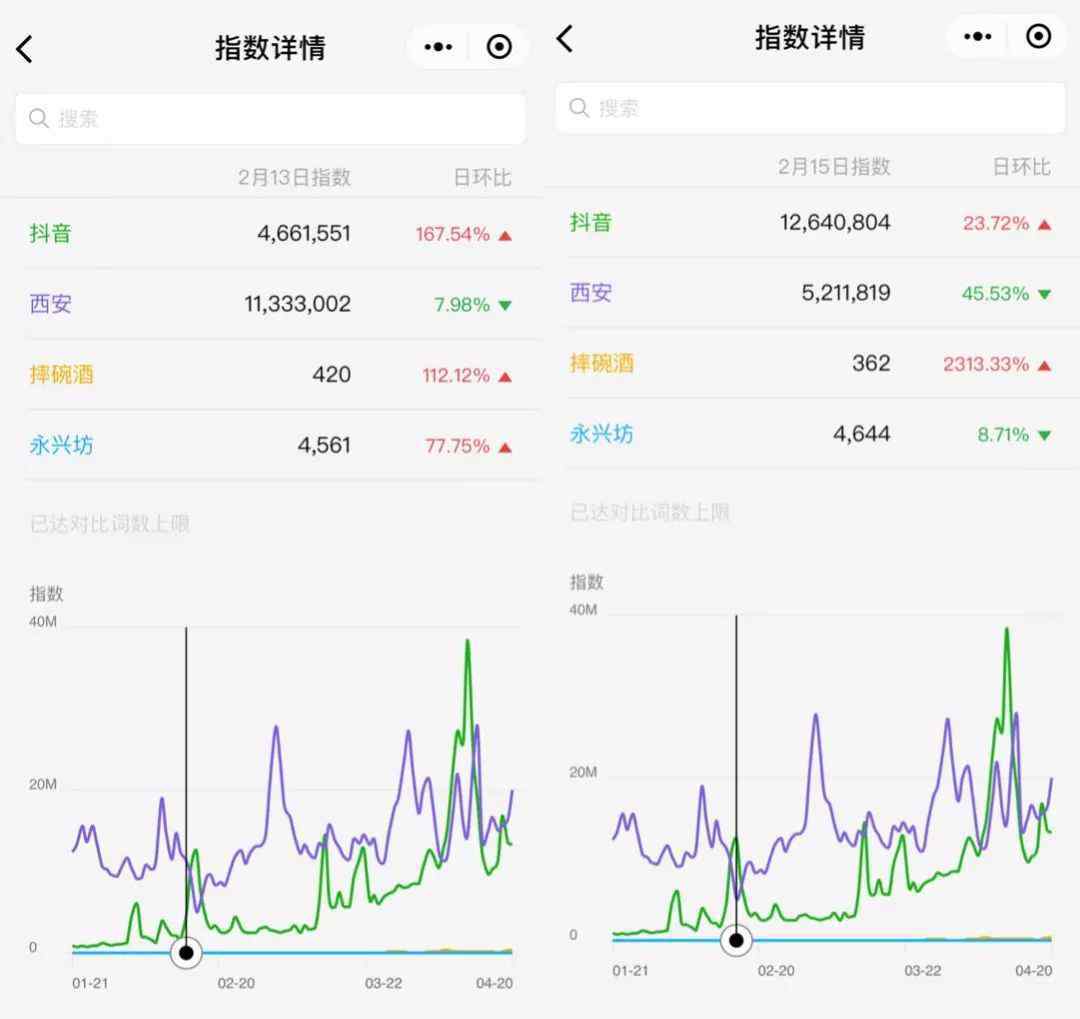The width and height of the screenshot is (1080, 1019).
Task: Click the 8.71% daily change
Action: 1003,435
